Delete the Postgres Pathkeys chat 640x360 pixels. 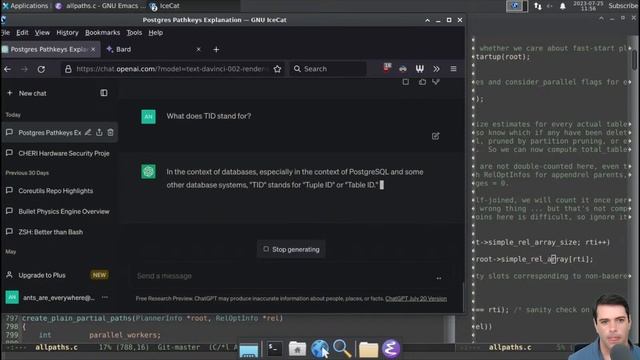coord(110,132)
